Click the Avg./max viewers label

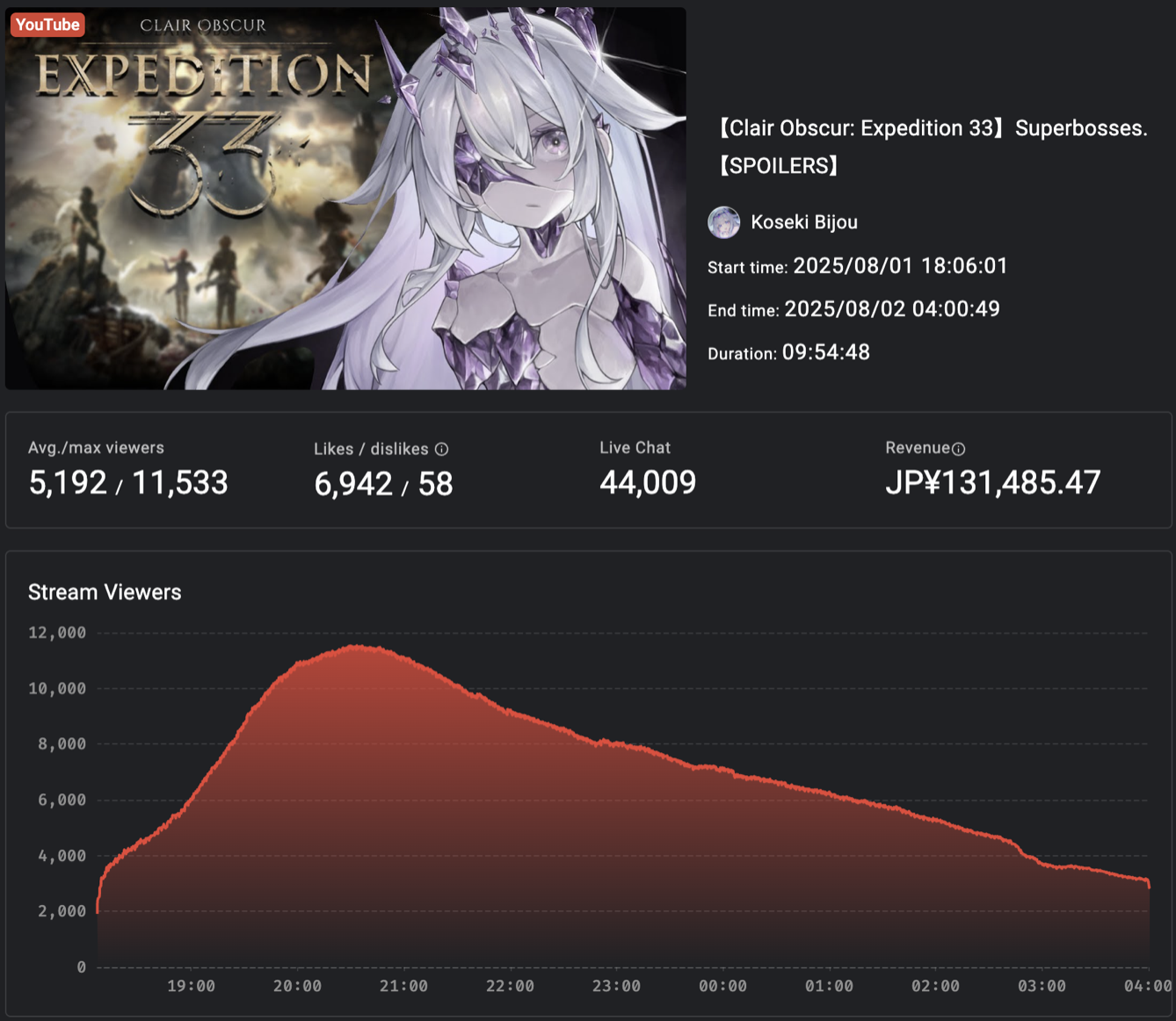[x=96, y=448]
